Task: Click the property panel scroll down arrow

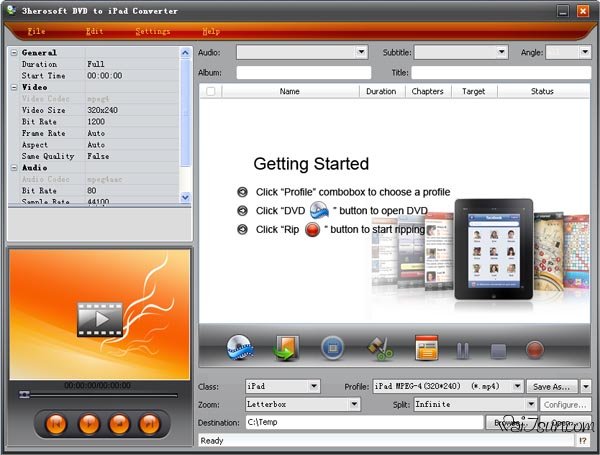Action: [x=185, y=197]
